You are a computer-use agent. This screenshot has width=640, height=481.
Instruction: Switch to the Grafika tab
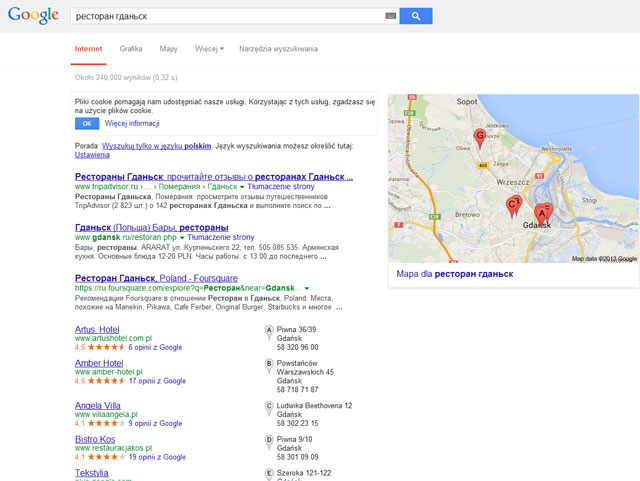[131, 49]
